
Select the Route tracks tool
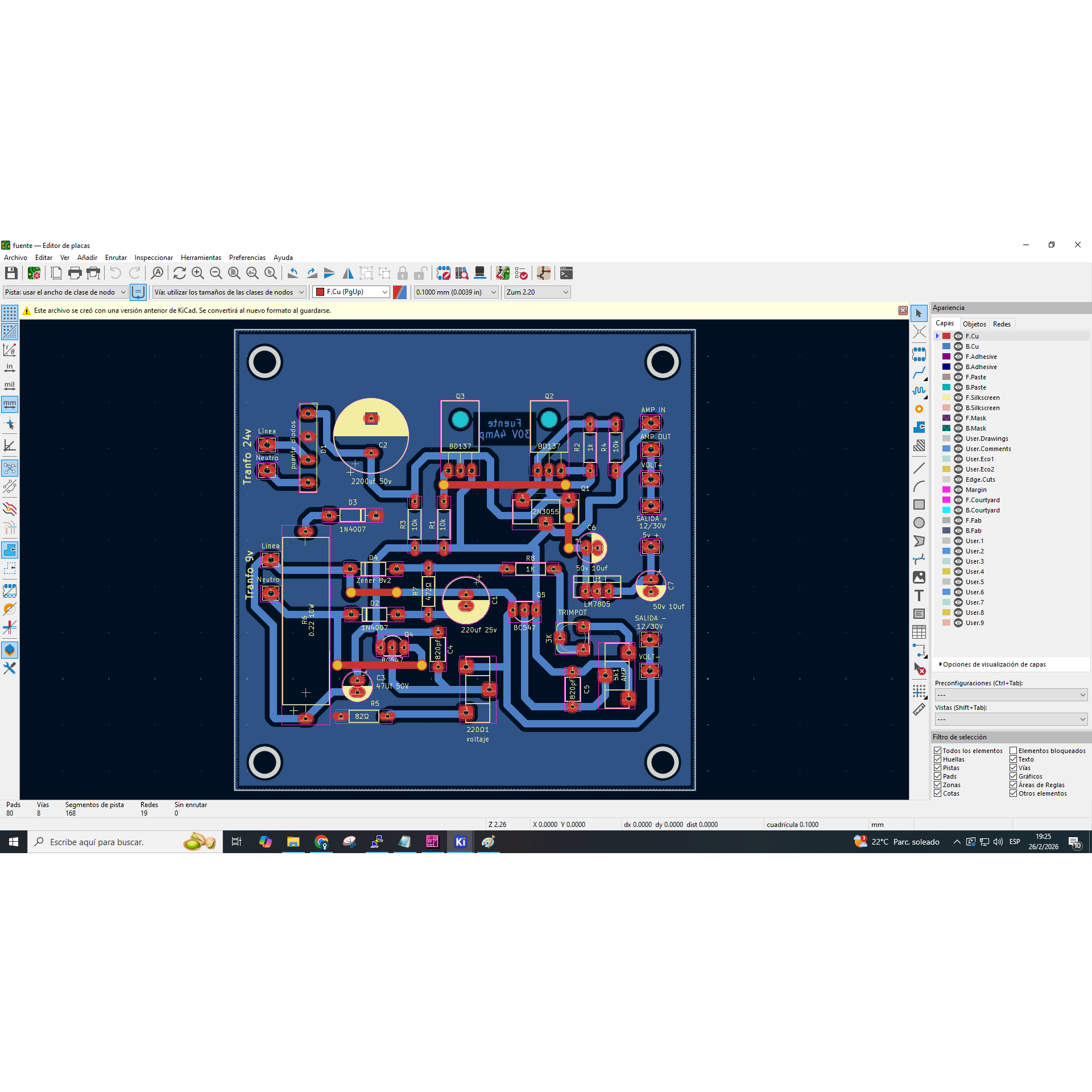pyautogui.click(x=919, y=373)
